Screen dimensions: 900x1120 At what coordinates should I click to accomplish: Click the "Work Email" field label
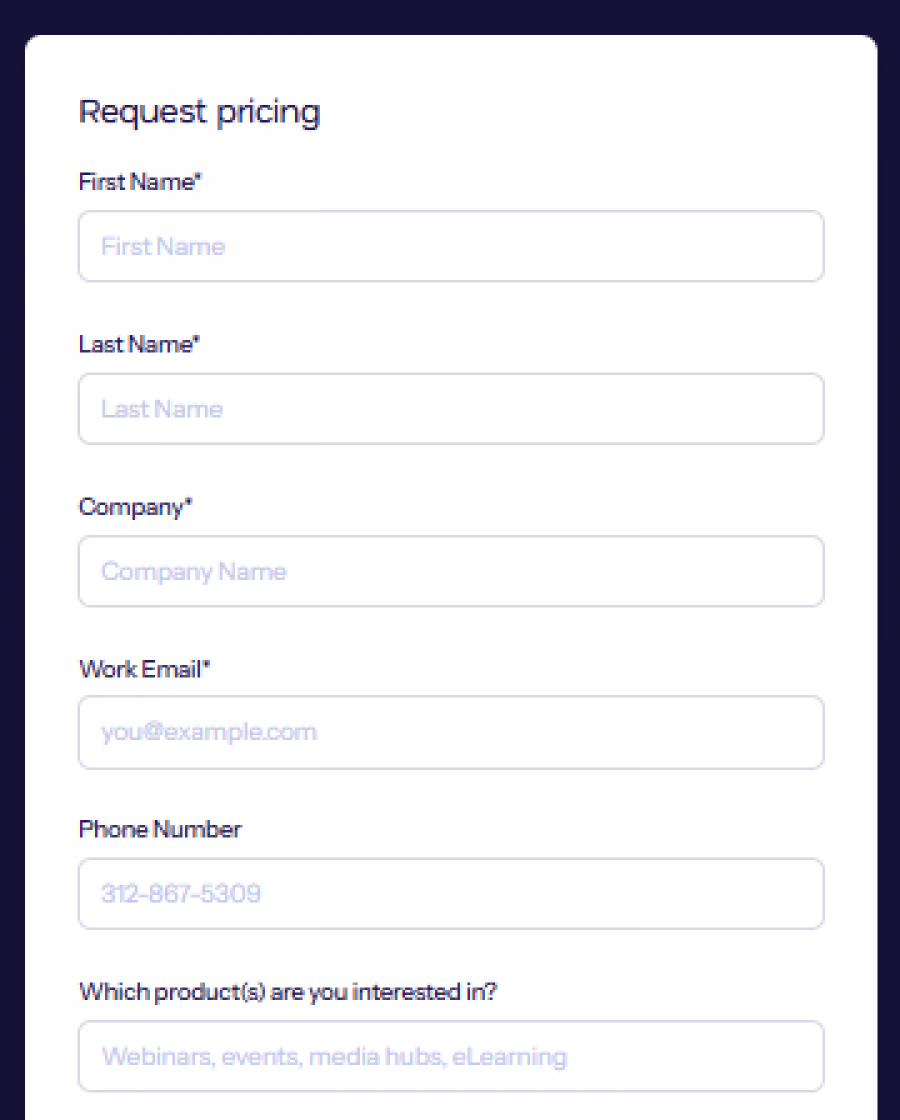[140, 669]
